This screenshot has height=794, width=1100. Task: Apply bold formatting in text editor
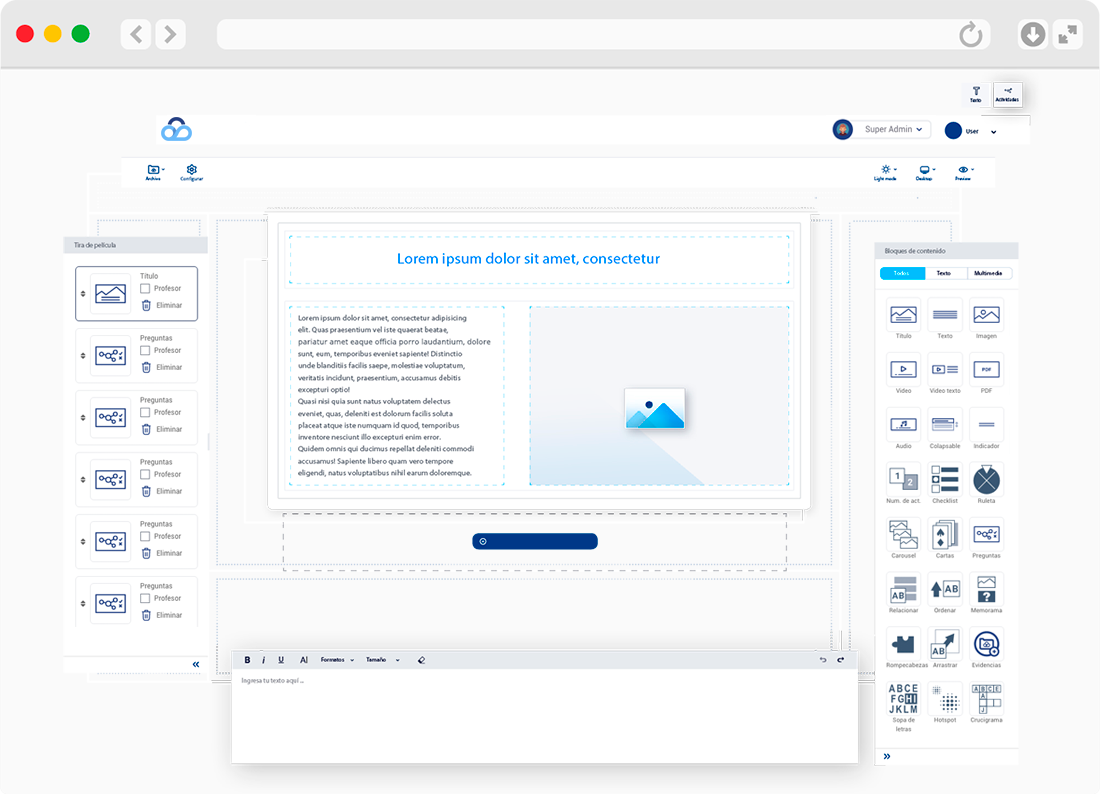tap(247, 660)
